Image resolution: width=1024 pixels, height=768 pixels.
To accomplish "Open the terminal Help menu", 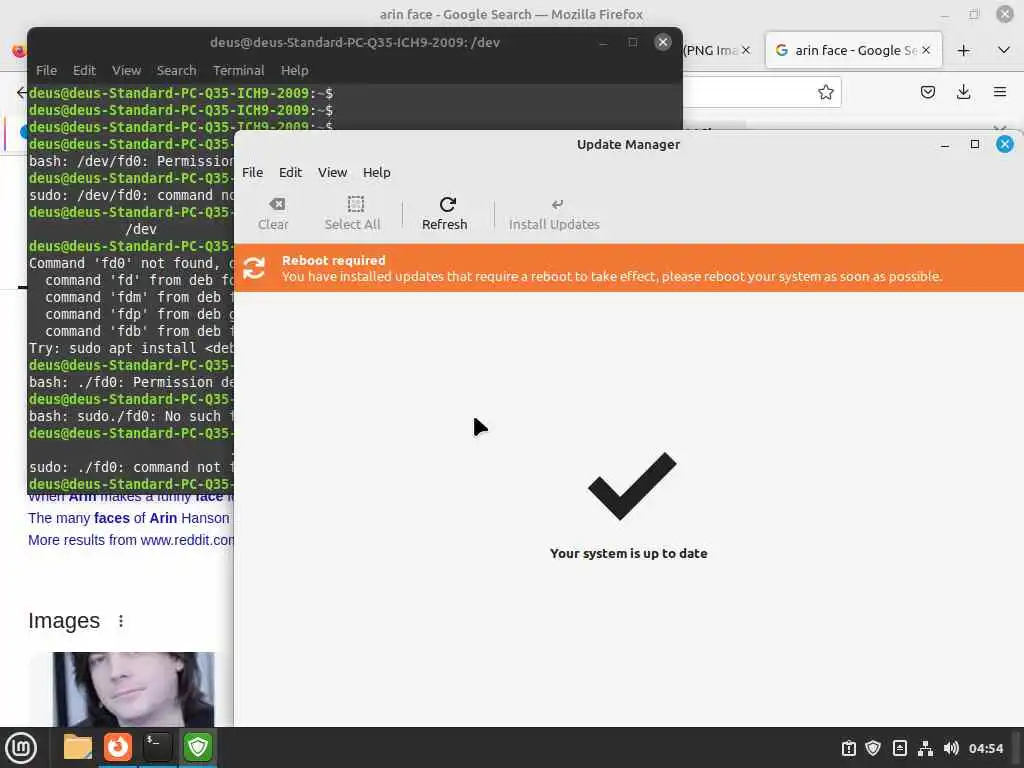I will point(295,71).
